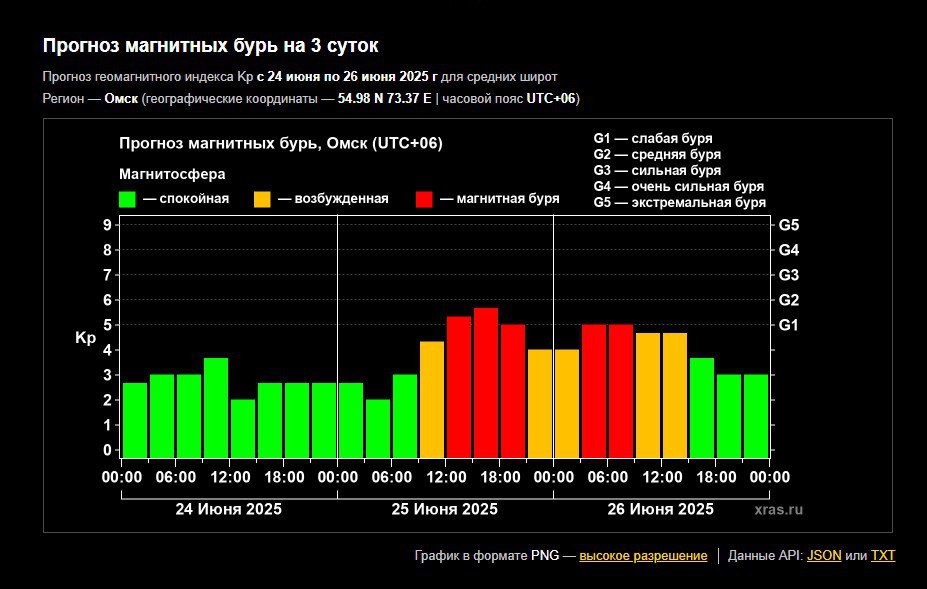
Task: Click the first yellow bar on 25 June
Action: (x=432, y=398)
